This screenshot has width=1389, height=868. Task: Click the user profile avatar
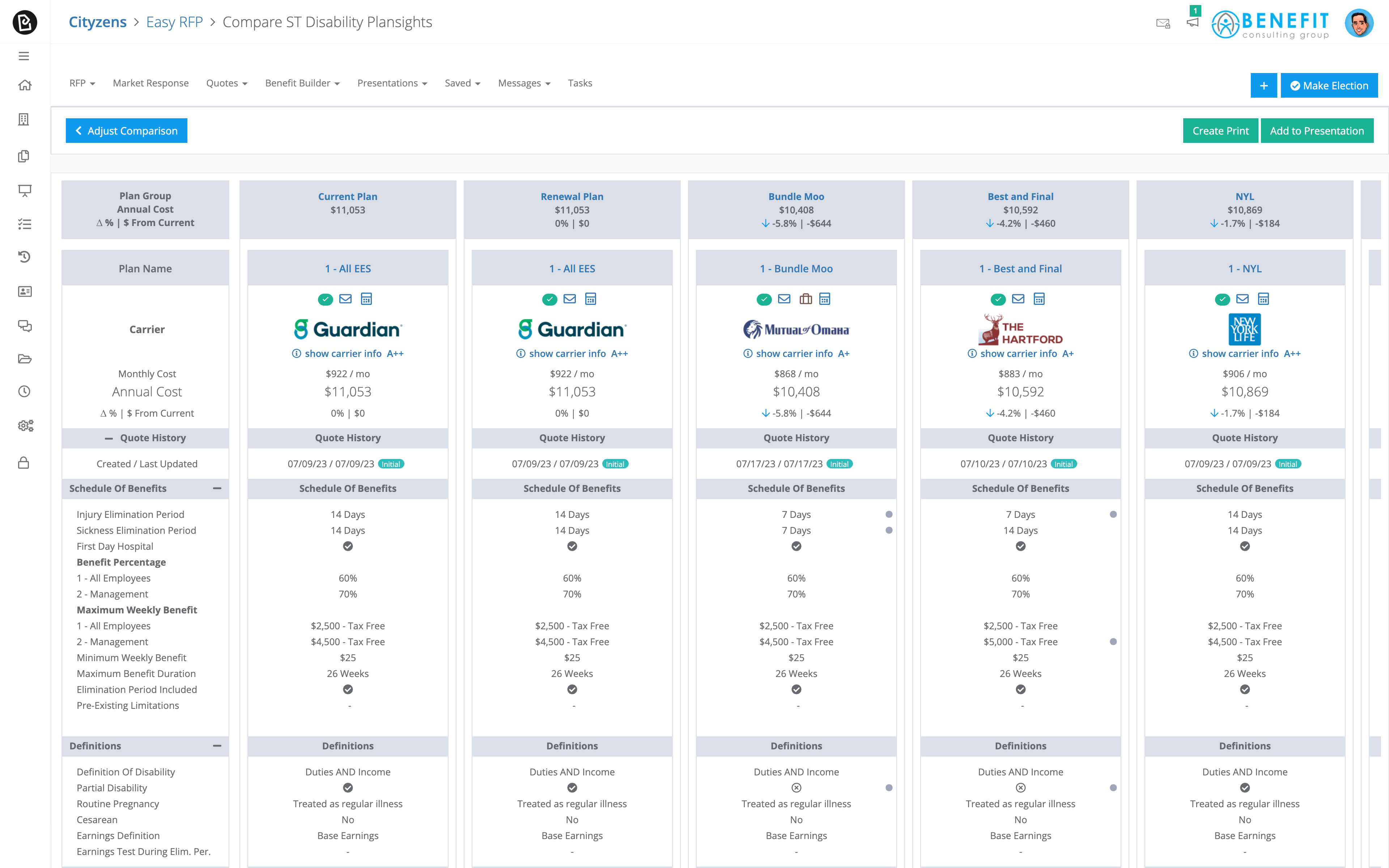point(1359,24)
